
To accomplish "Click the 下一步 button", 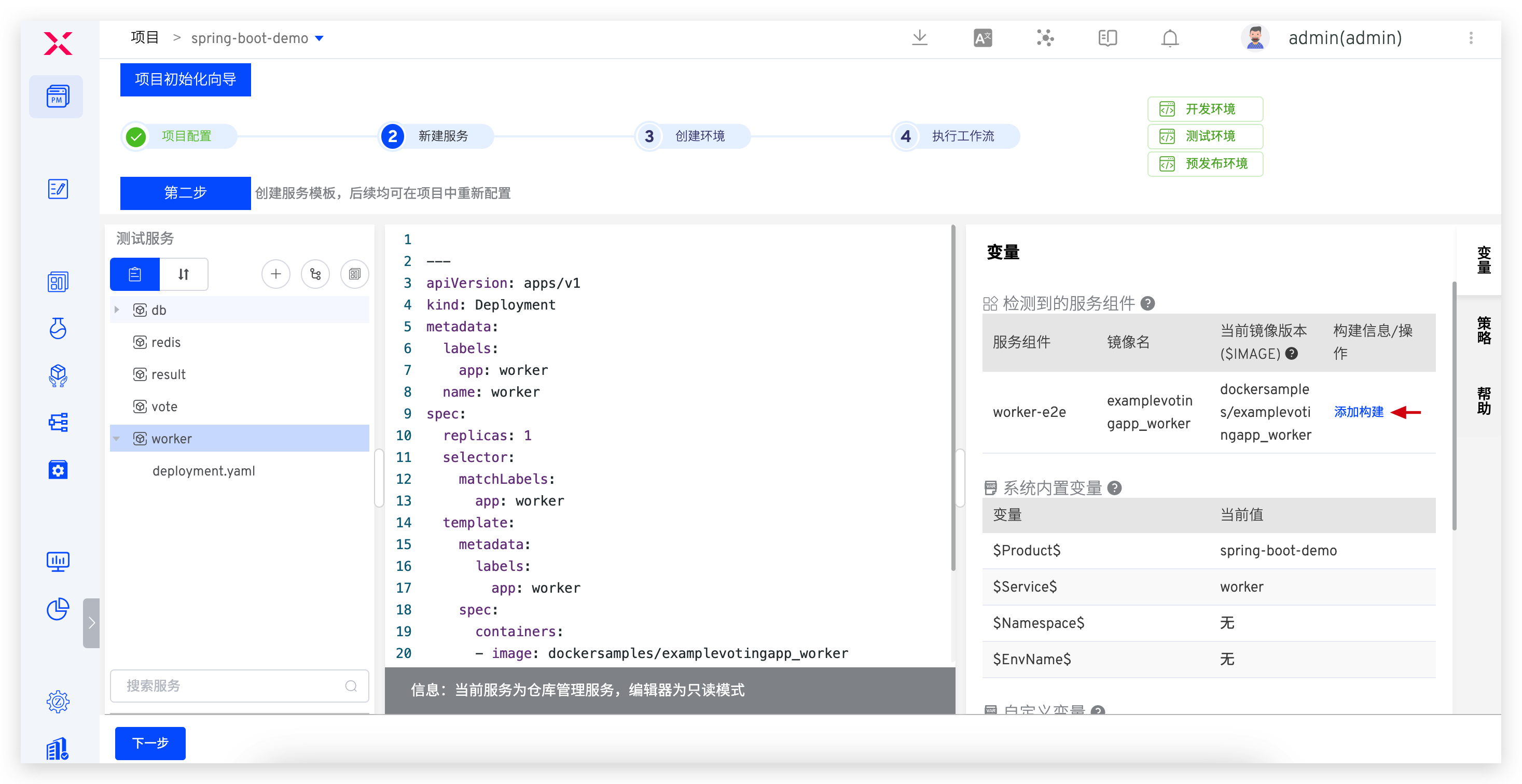I will (150, 743).
